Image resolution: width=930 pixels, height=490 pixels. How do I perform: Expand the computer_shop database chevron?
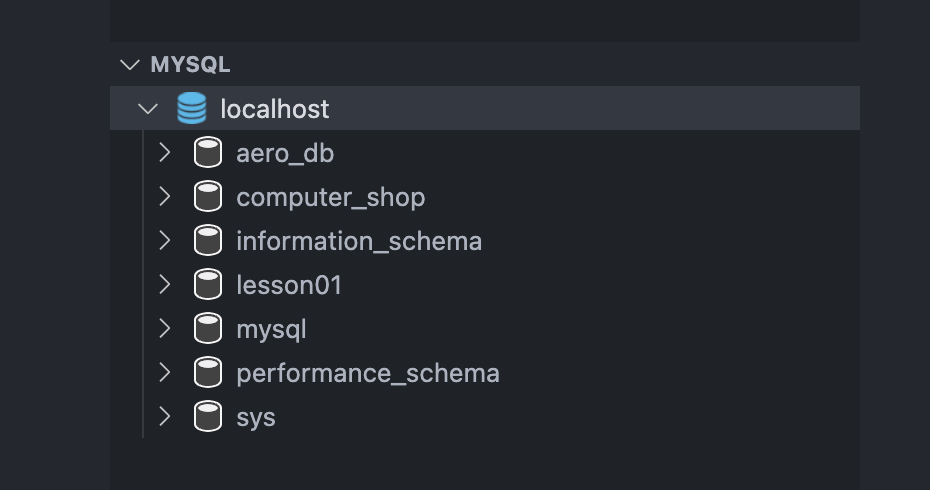(165, 197)
